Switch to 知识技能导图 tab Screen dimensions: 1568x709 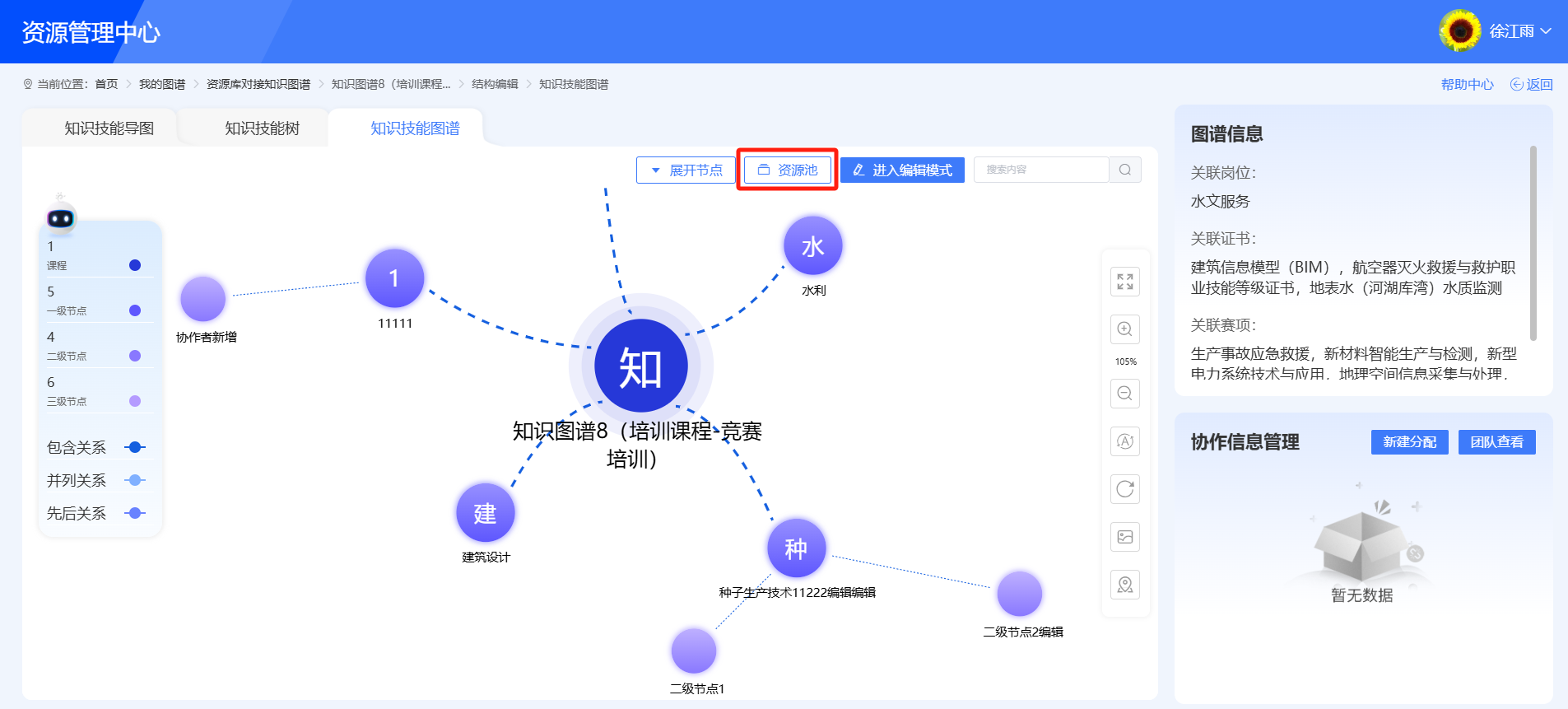pos(109,128)
